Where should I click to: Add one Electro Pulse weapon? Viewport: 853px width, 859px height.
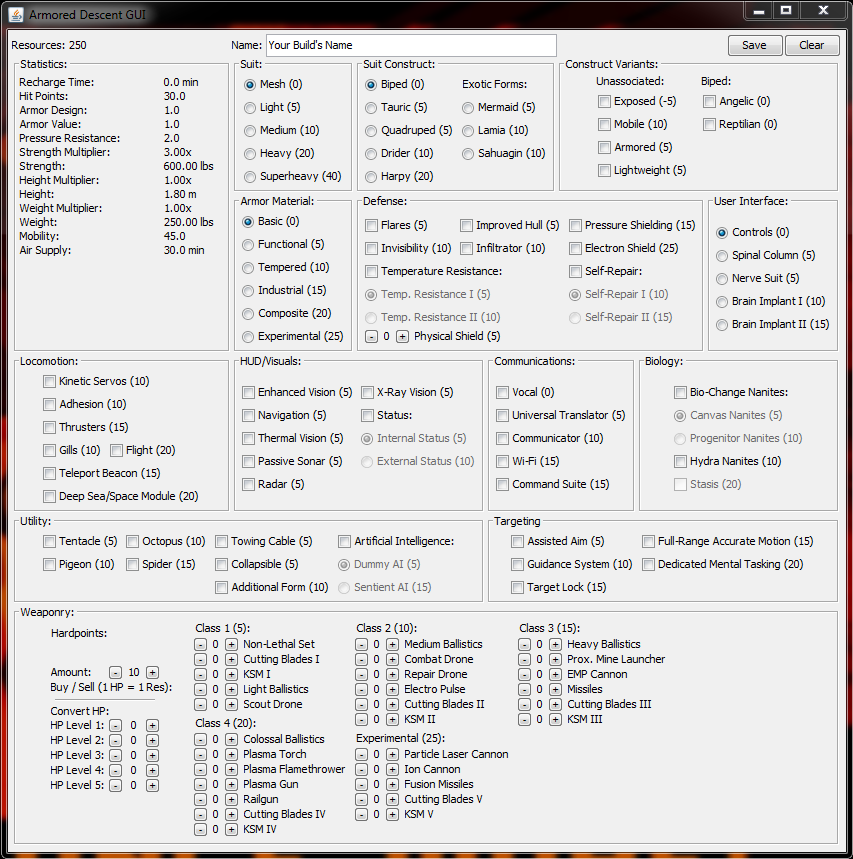pyautogui.click(x=392, y=689)
